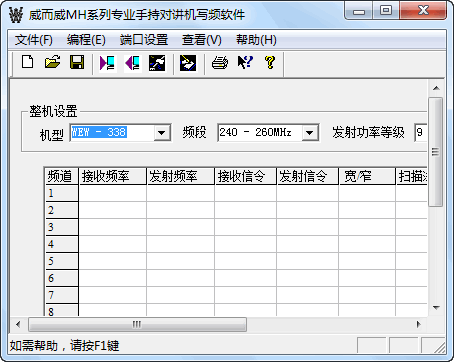Print using the printer icon
Screen dimensions: 454x362
220,63
